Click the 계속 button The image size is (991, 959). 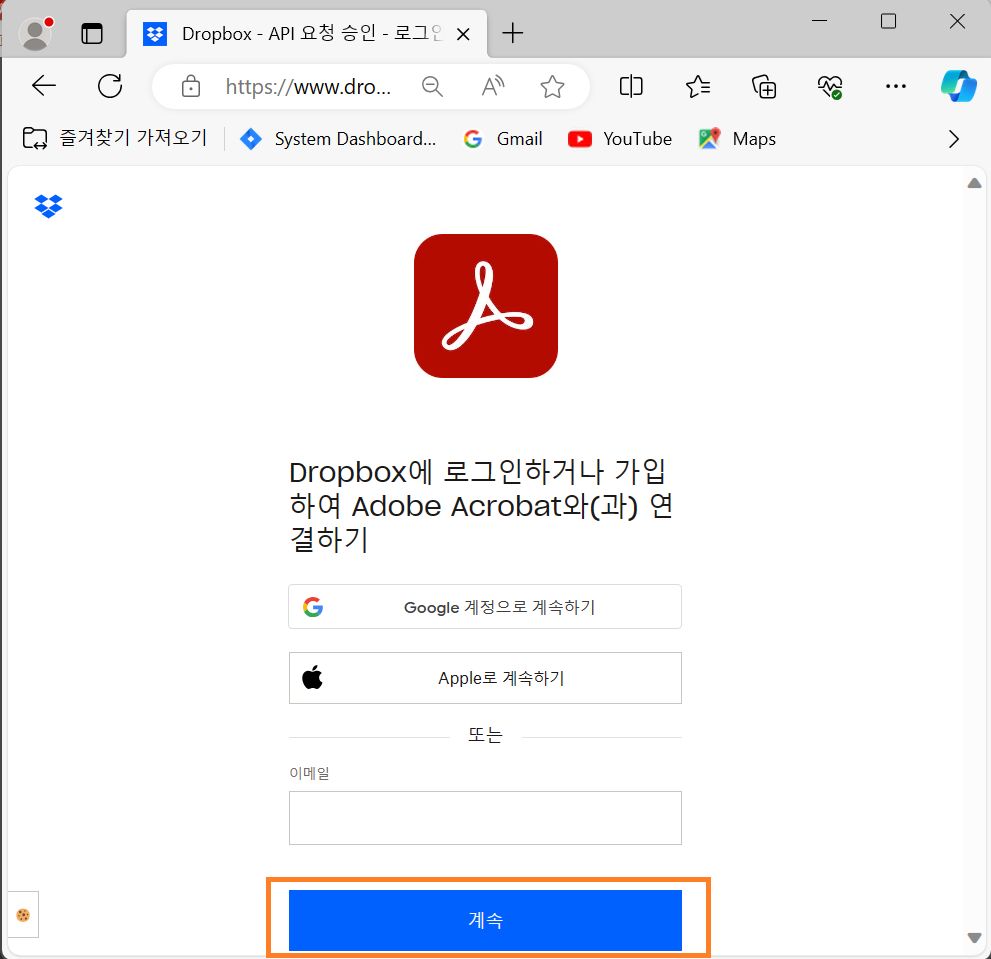[485, 920]
